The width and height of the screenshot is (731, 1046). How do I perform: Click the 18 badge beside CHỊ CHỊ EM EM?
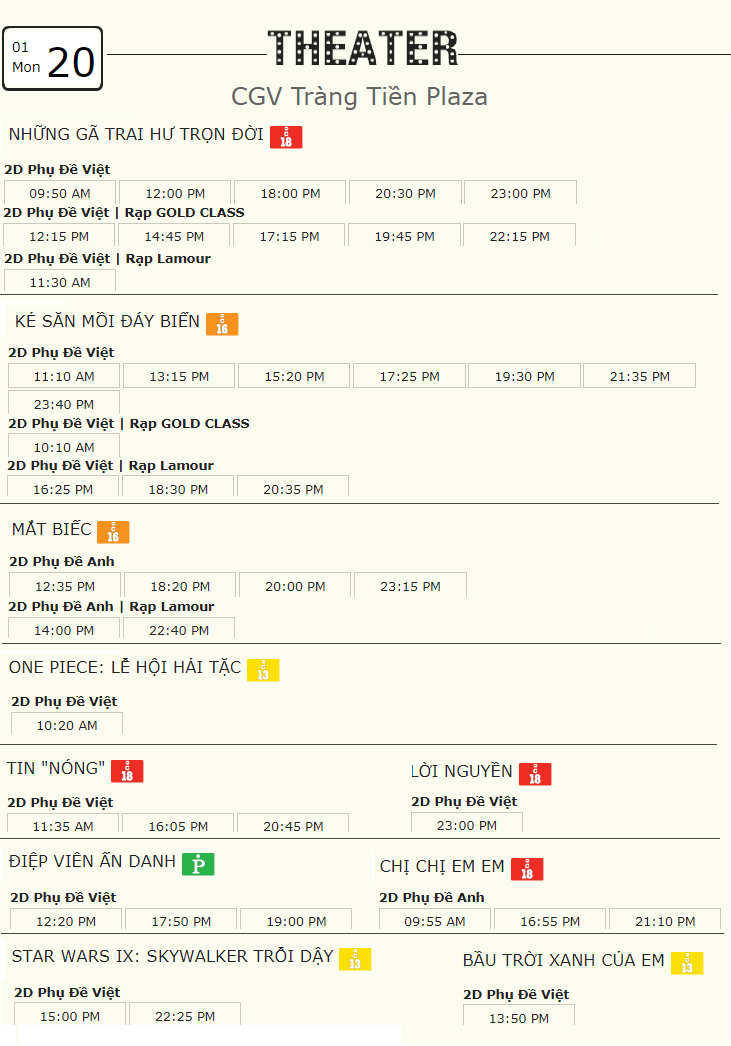527,869
